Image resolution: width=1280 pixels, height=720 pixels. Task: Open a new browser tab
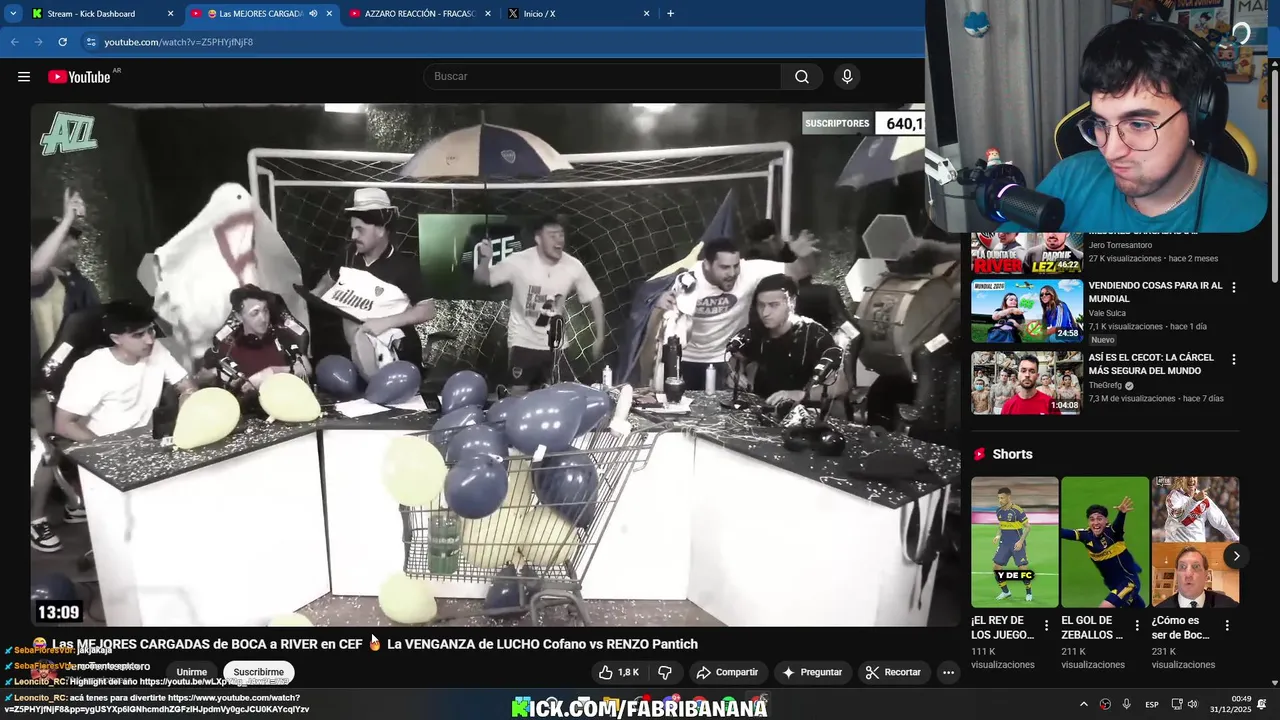tap(670, 14)
